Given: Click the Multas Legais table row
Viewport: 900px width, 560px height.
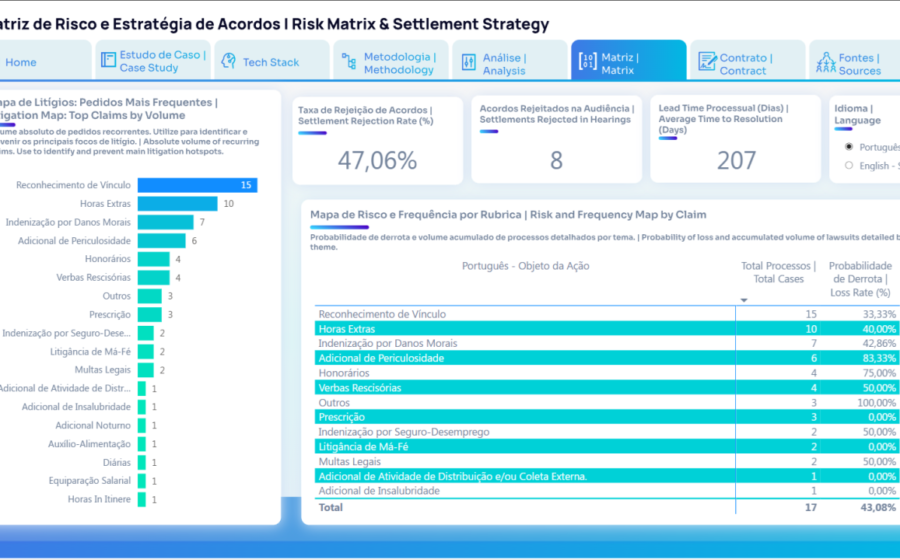Looking at the screenshot, I should click(607, 461).
